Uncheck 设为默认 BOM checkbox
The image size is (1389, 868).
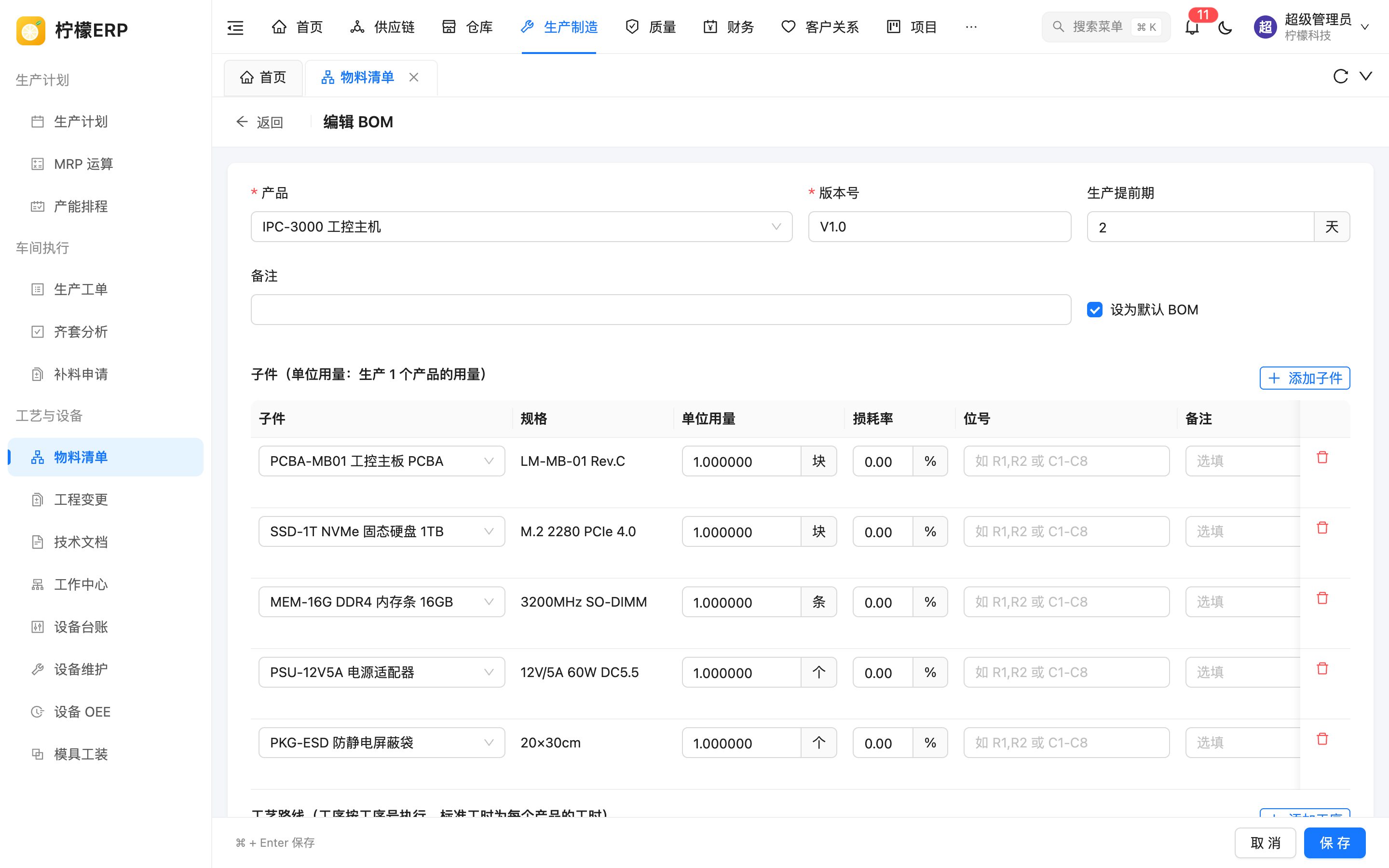click(1094, 310)
